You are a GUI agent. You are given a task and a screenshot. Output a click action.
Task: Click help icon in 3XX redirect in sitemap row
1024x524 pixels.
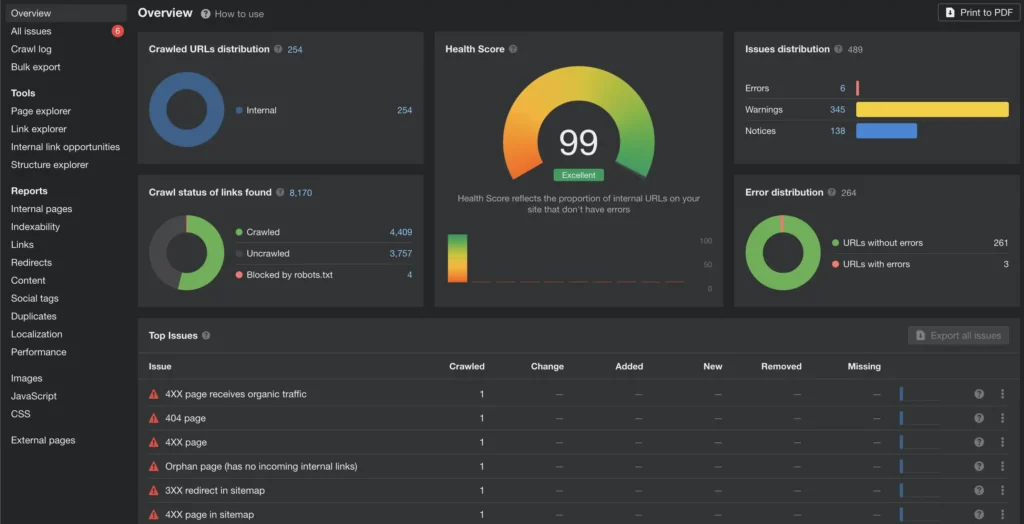(x=979, y=491)
